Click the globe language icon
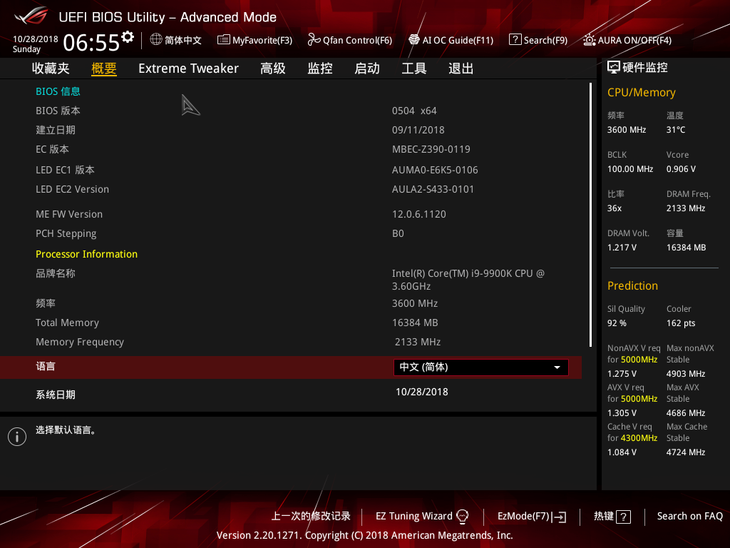This screenshot has width=730, height=548. tap(156, 40)
